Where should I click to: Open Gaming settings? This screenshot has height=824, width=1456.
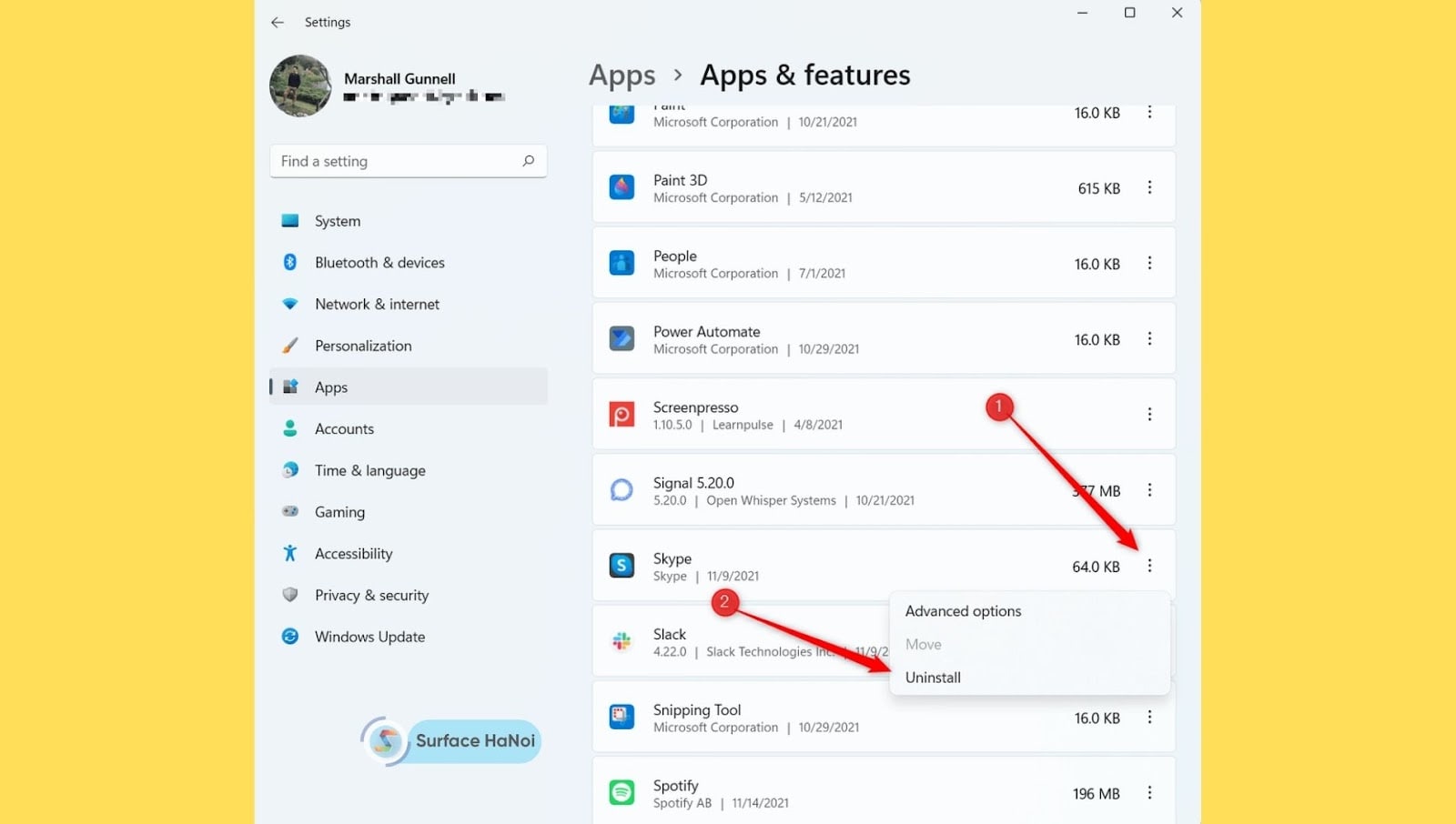tap(409, 512)
